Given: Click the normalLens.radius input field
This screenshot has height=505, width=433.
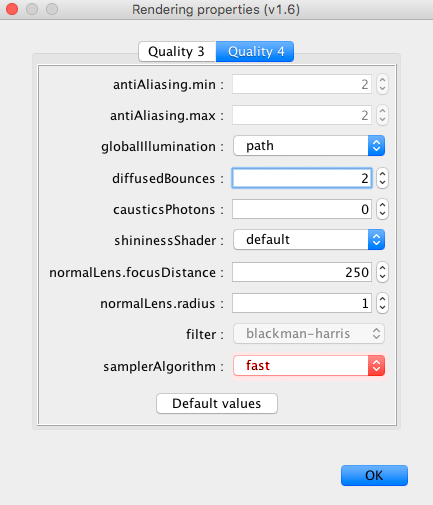Looking at the screenshot, I should [x=302, y=303].
